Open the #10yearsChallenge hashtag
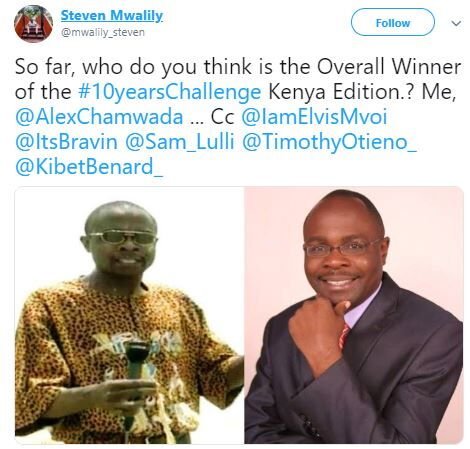 tap(170, 92)
